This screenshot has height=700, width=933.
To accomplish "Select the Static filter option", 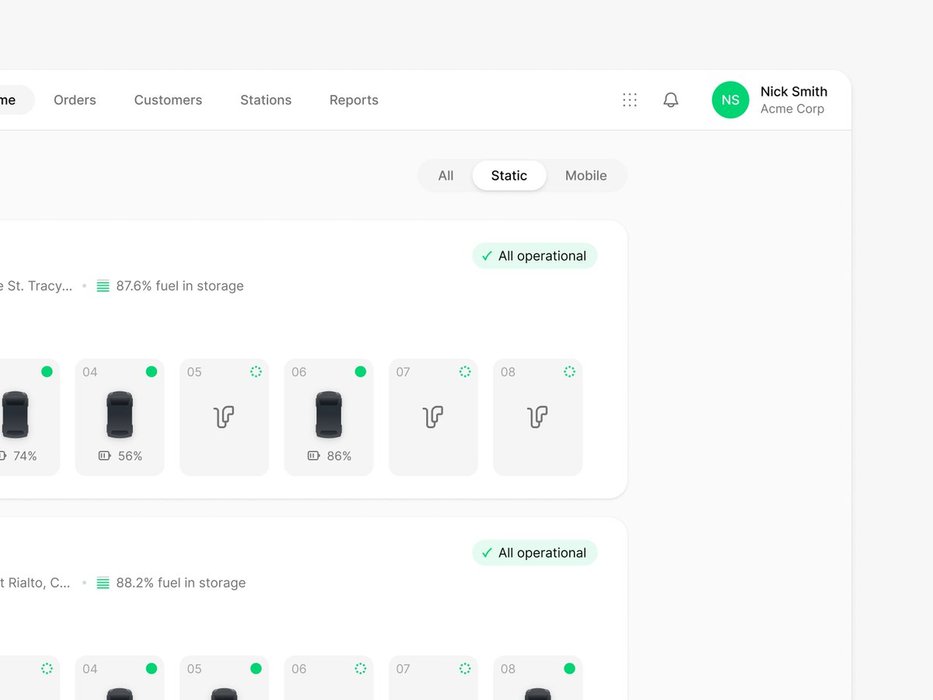I will click(x=509, y=175).
